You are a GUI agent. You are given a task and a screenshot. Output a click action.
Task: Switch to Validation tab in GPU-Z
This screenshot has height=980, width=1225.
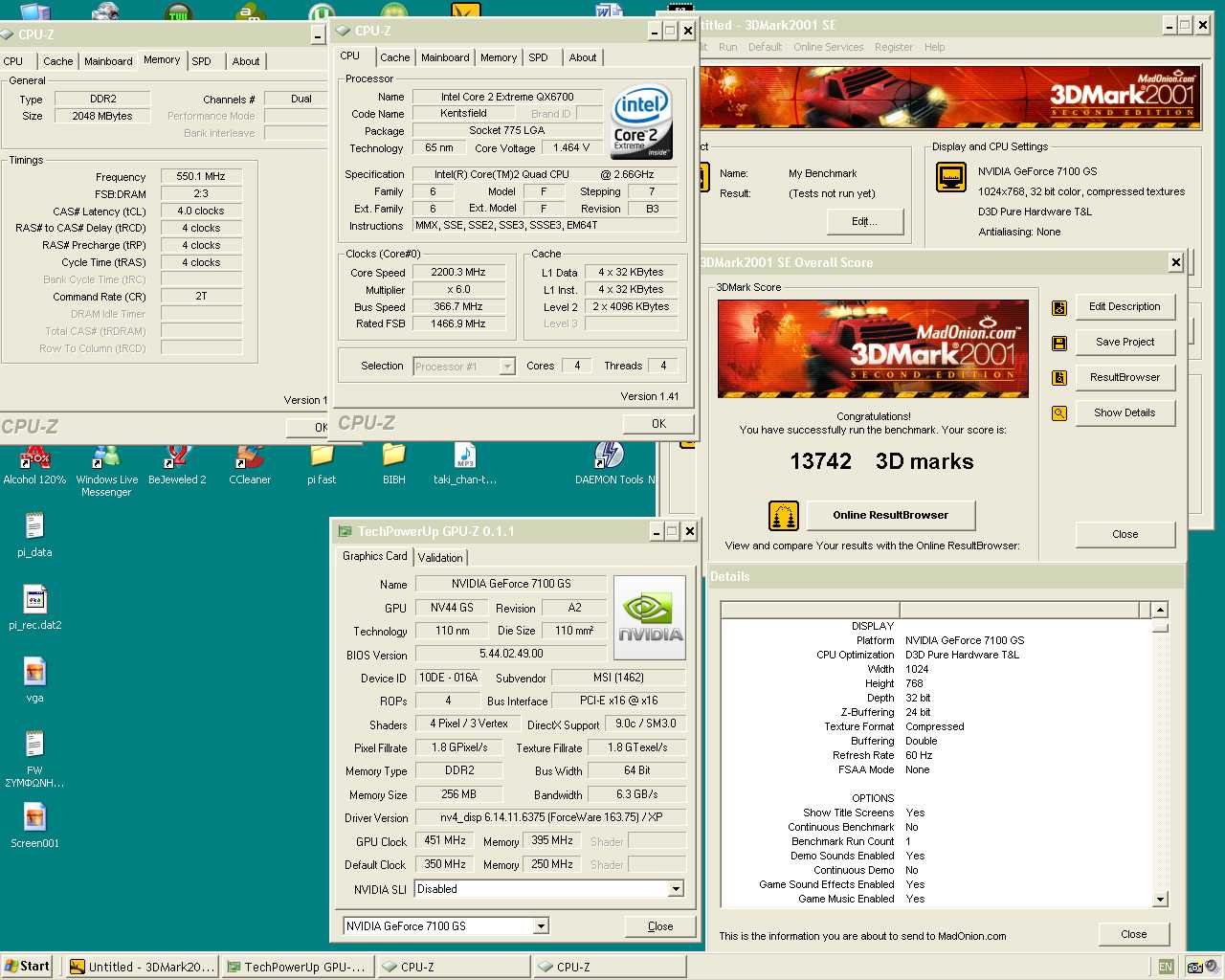(x=440, y=557)
